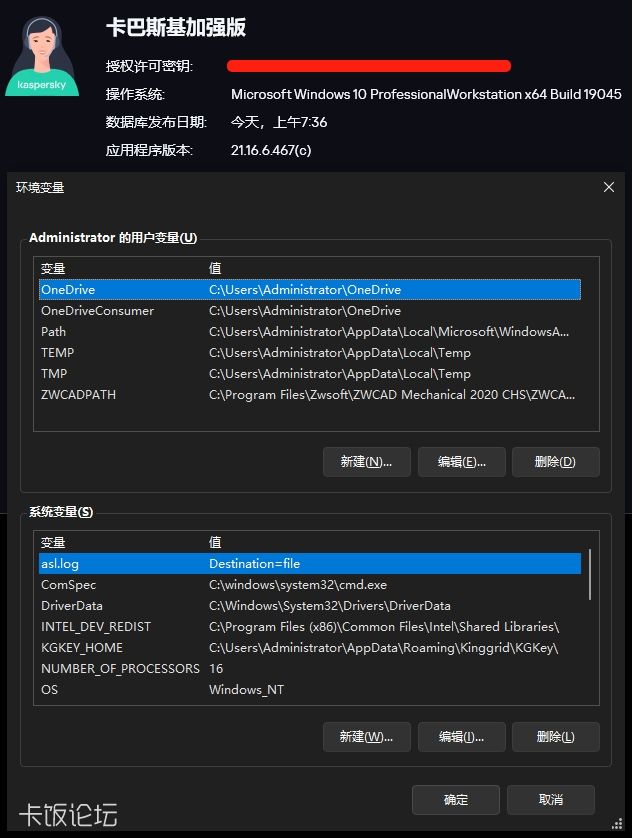
Task: Click 新建(W) for system variables
Action: click(x=366, y=737)
